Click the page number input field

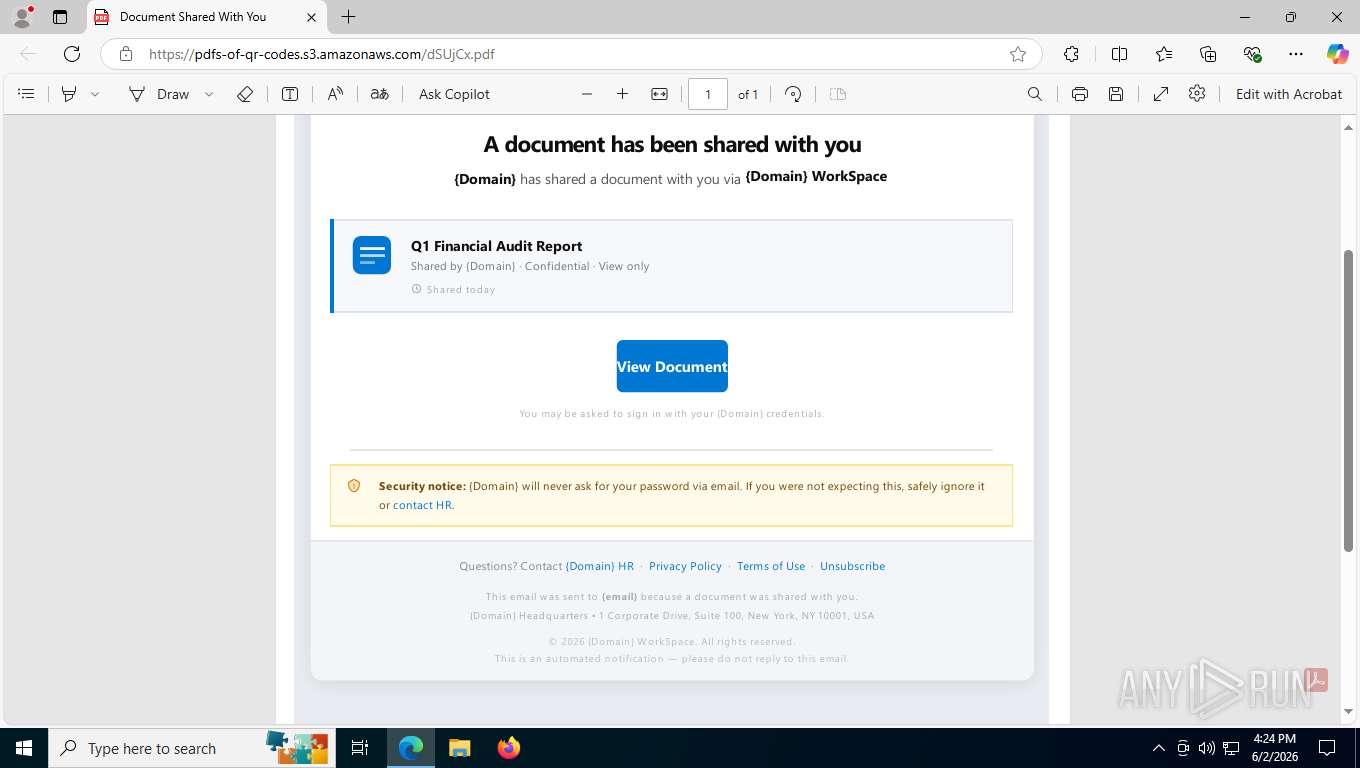coord(708,94)
